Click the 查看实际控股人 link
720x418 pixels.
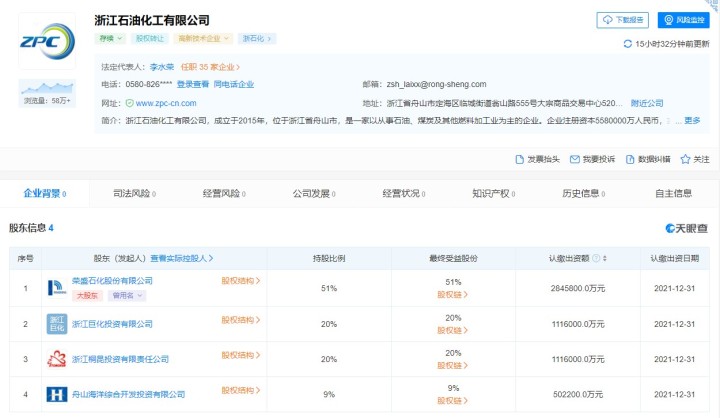pyautogui.click(x=182, y=259)
